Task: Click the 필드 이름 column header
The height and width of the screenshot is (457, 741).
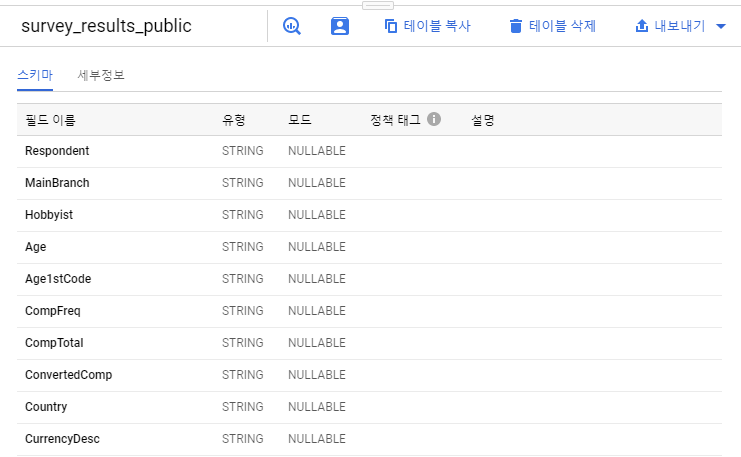Action: pos(50,120)
